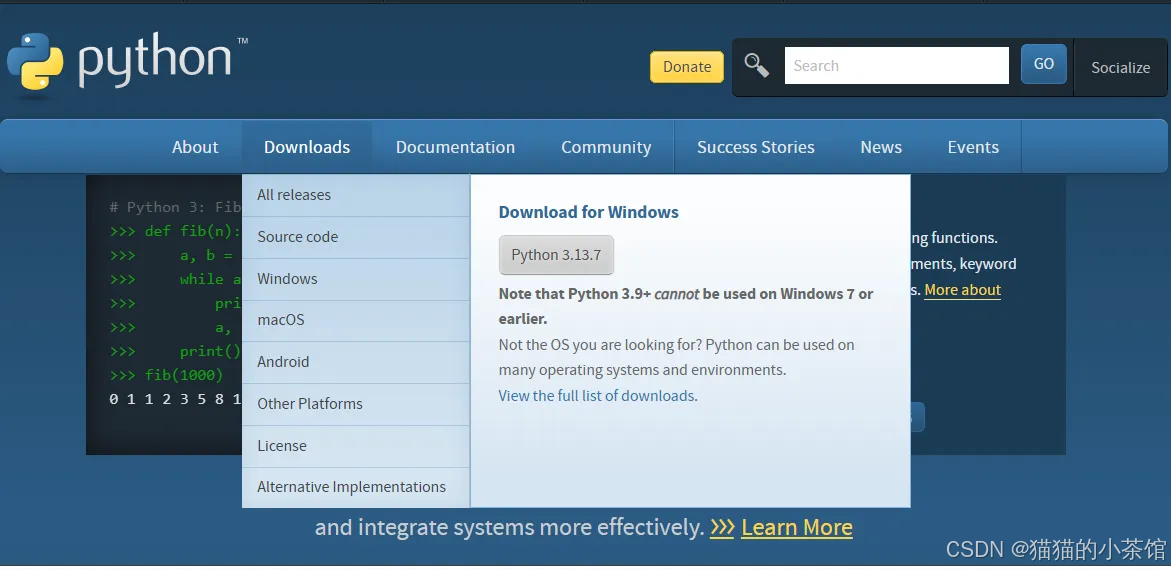Viewport: 1171px width, 570px height.
Task: Click the Python logo icon
Action: 36,62
